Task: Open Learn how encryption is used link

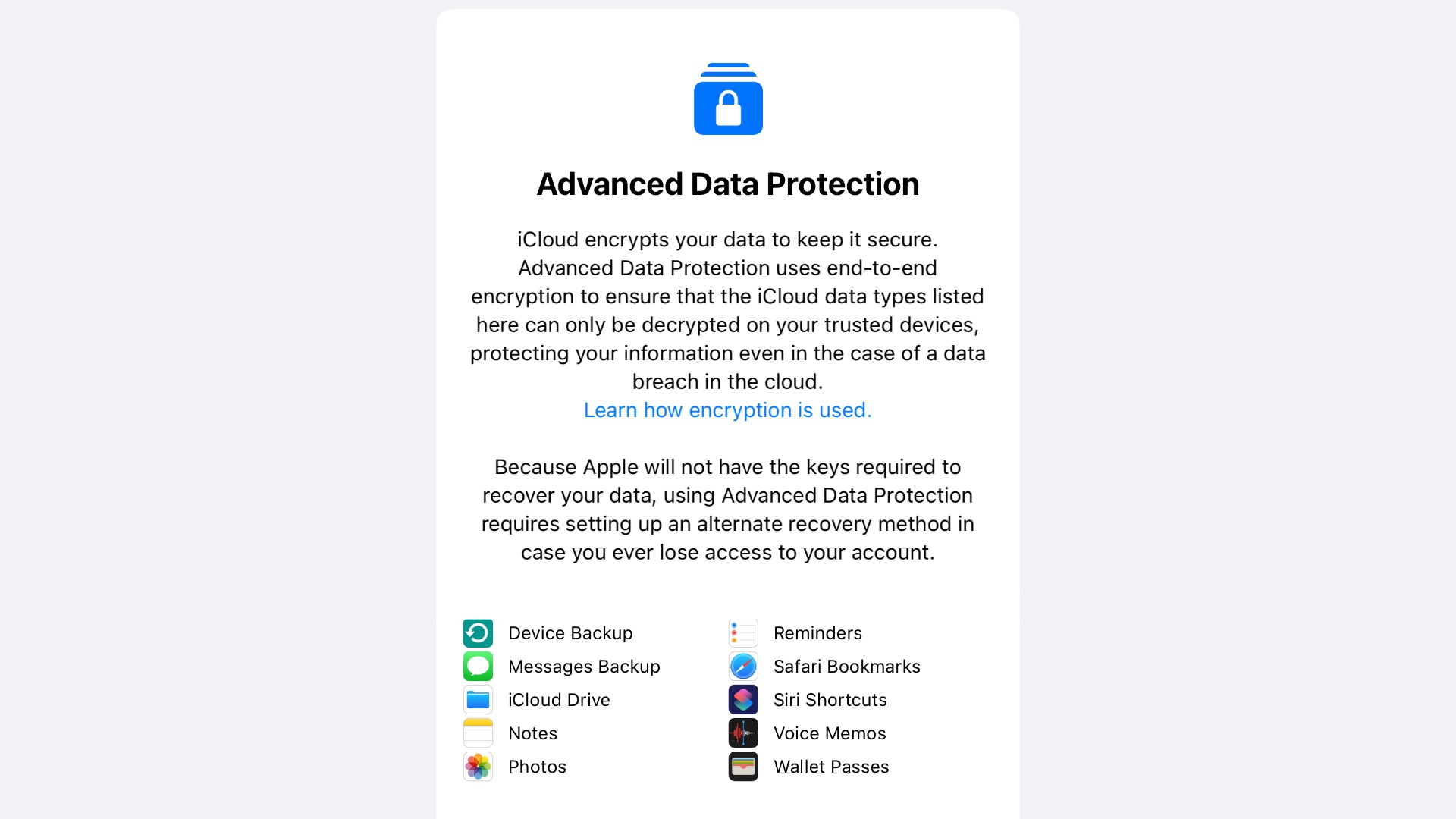Action: [x=728, y=409]
